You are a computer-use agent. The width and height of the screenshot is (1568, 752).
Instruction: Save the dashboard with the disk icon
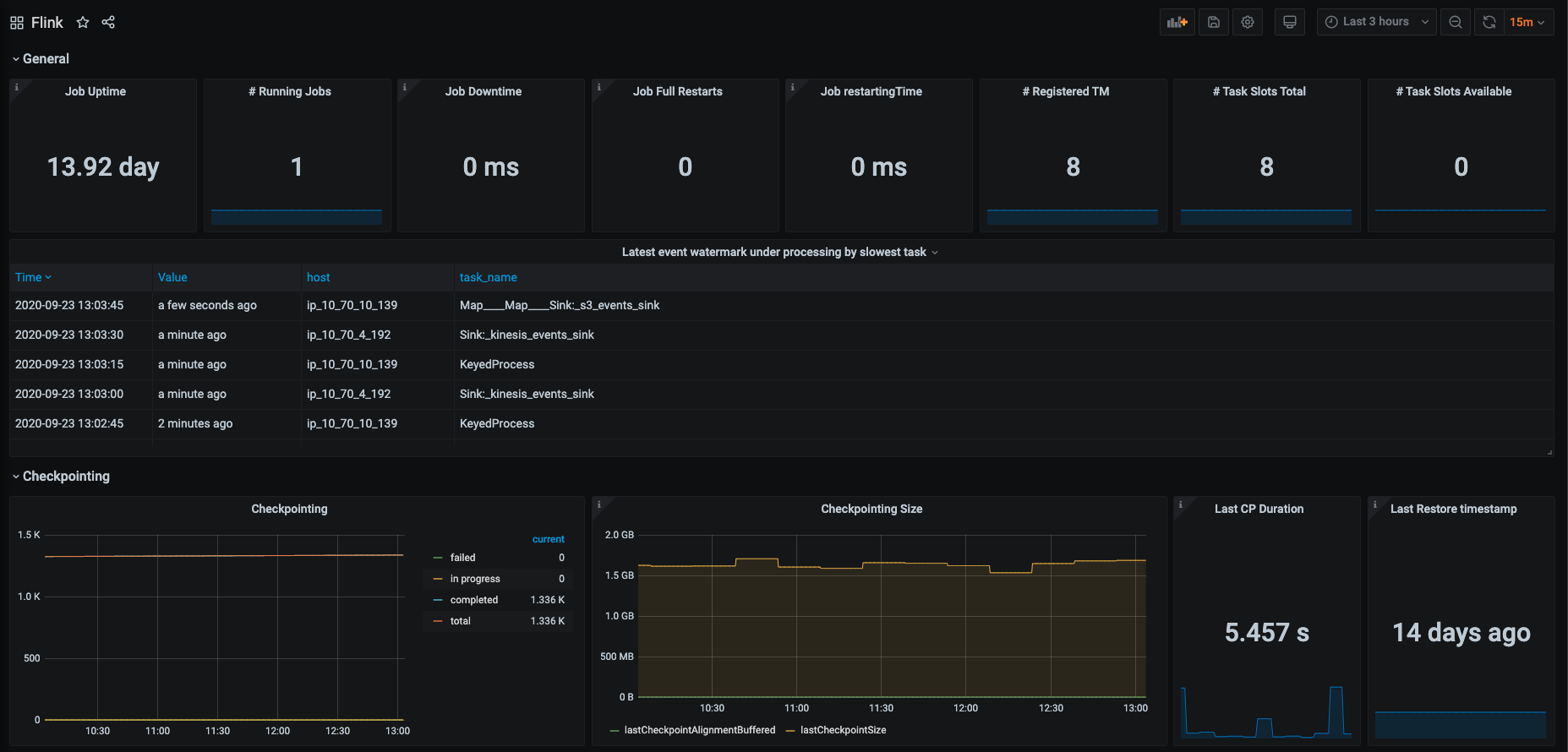point(1213,22)
